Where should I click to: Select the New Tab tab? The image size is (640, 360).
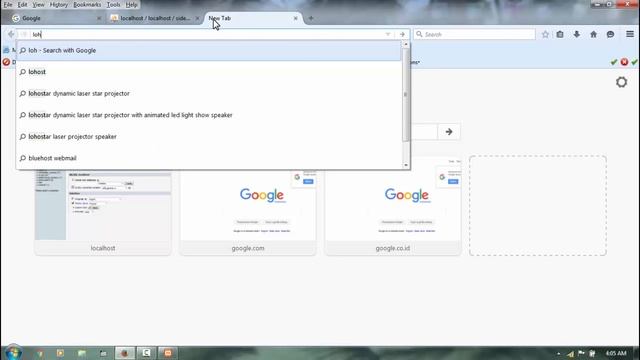click(253, 18)
